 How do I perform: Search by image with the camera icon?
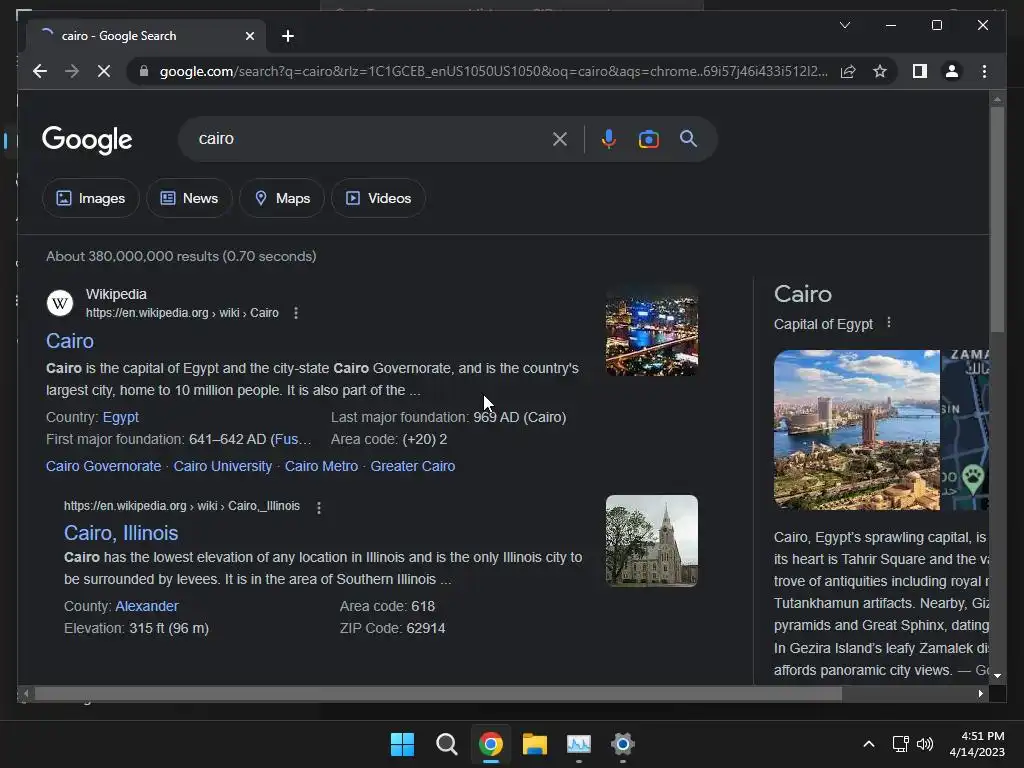point(648,139)
